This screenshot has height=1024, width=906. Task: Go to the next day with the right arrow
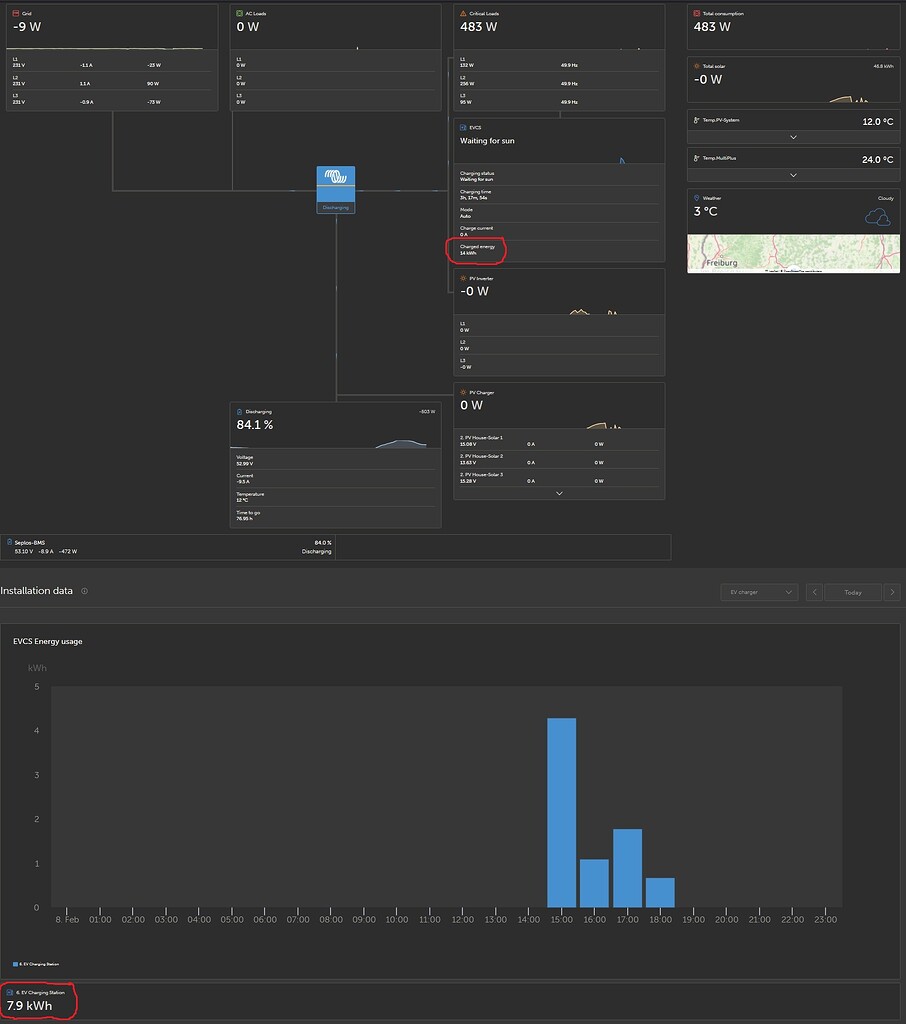click(893, 592)
